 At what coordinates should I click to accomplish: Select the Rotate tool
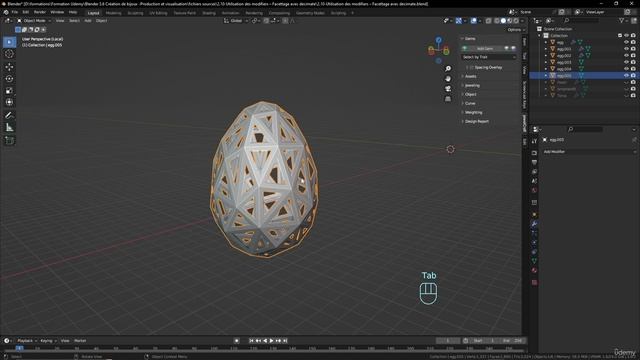click(x=9, y=79)
